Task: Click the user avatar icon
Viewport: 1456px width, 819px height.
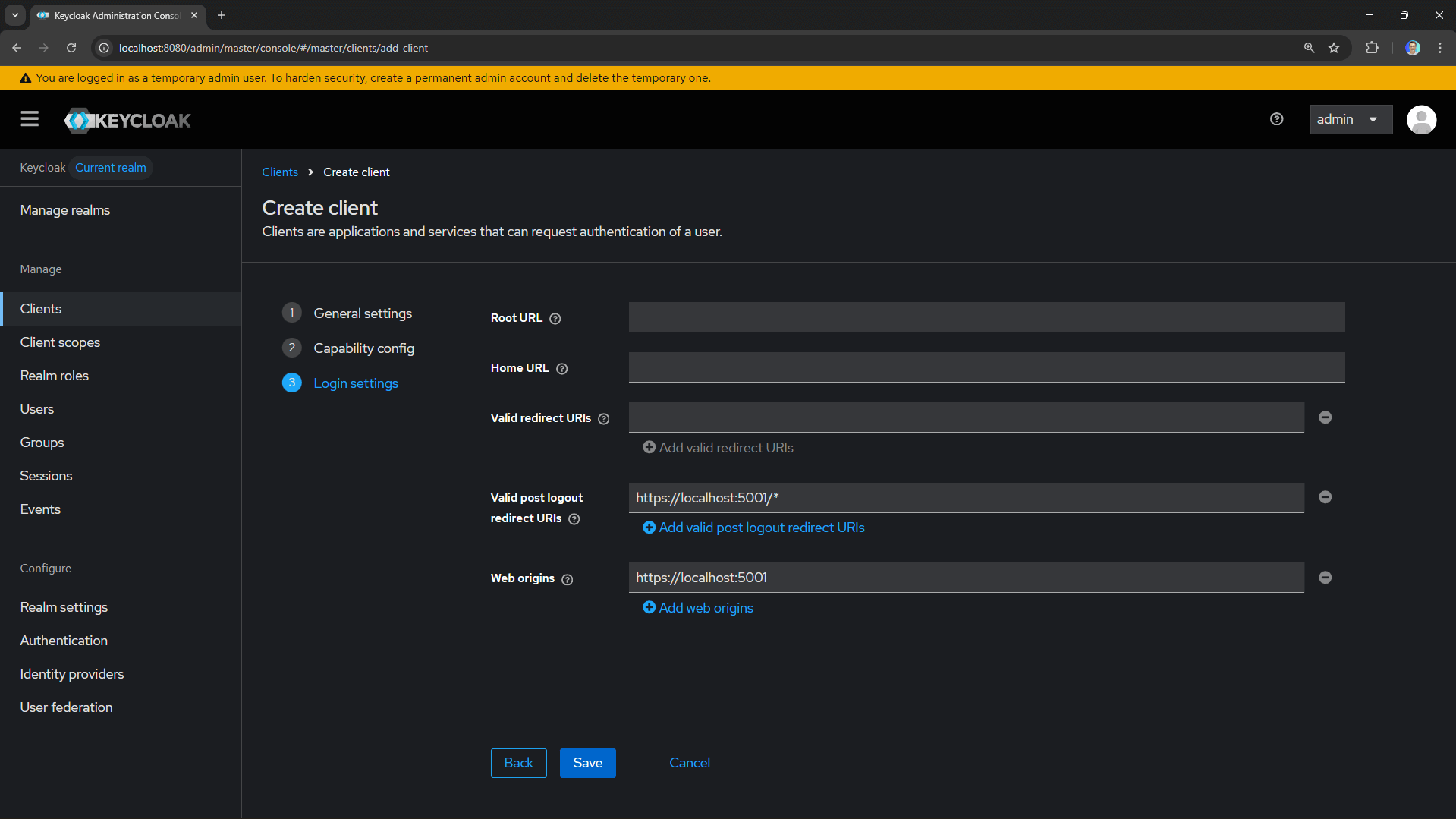Action: click(1422, 119)
